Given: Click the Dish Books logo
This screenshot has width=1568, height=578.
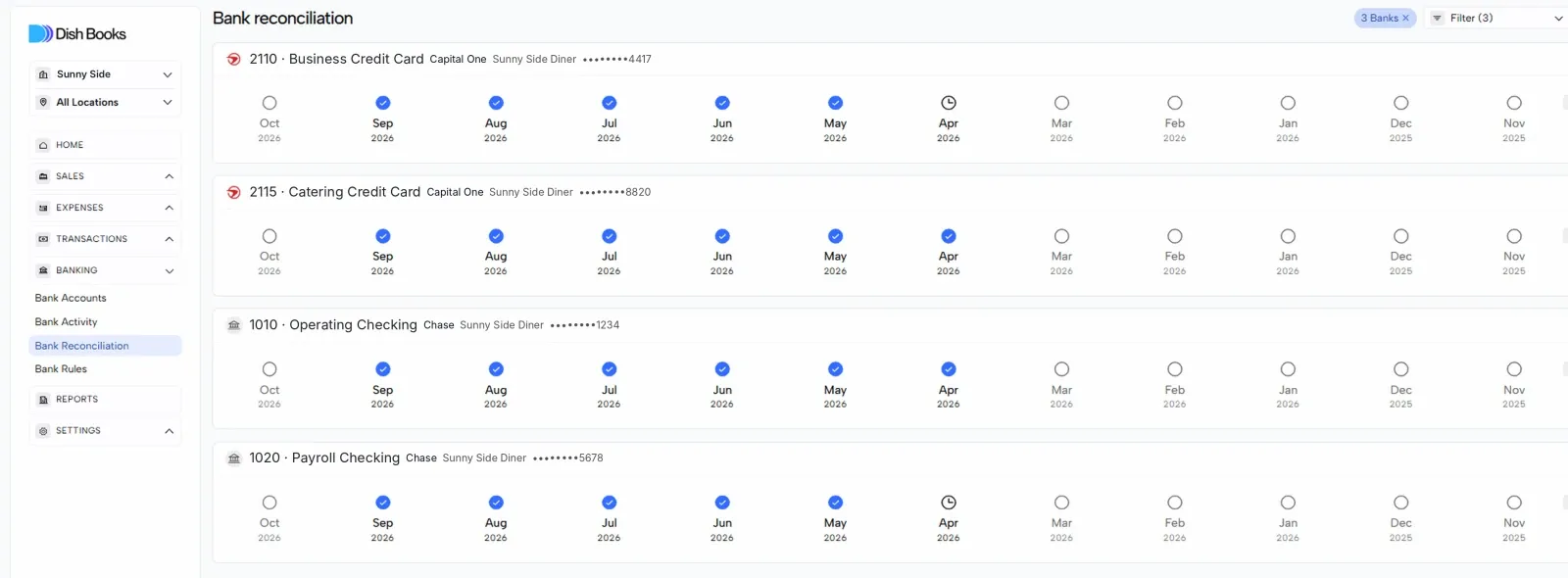Looking at the screenshot, I should 77,33.
